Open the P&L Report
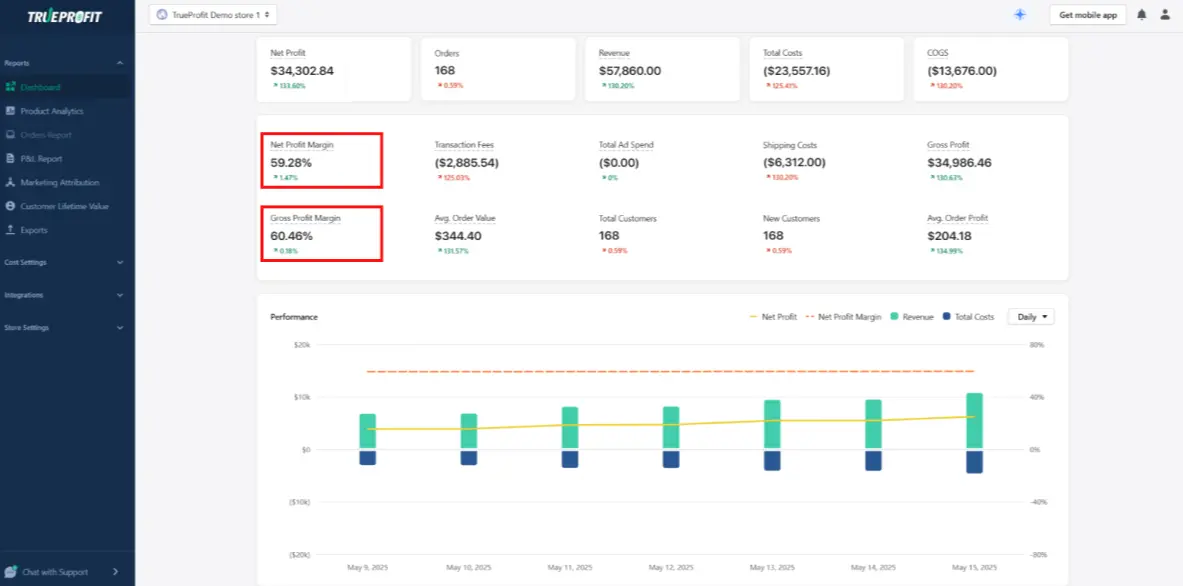 pos(40,158)
